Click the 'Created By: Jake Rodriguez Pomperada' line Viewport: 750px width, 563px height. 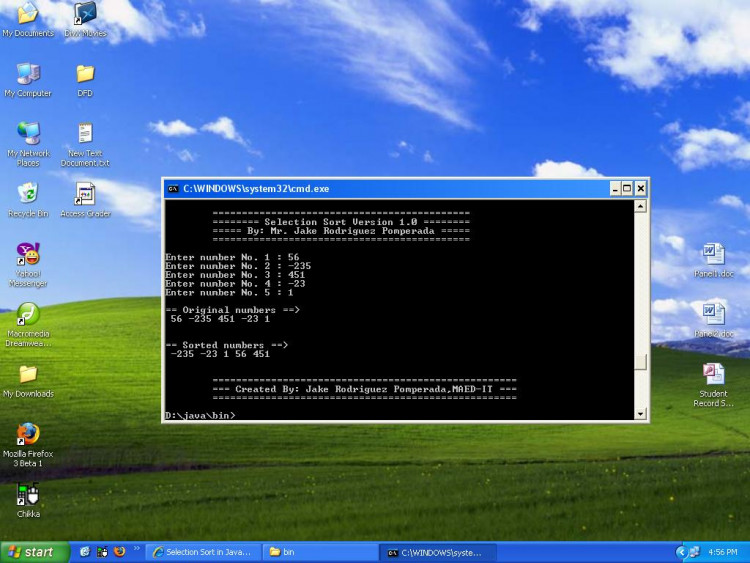[364, 389]
